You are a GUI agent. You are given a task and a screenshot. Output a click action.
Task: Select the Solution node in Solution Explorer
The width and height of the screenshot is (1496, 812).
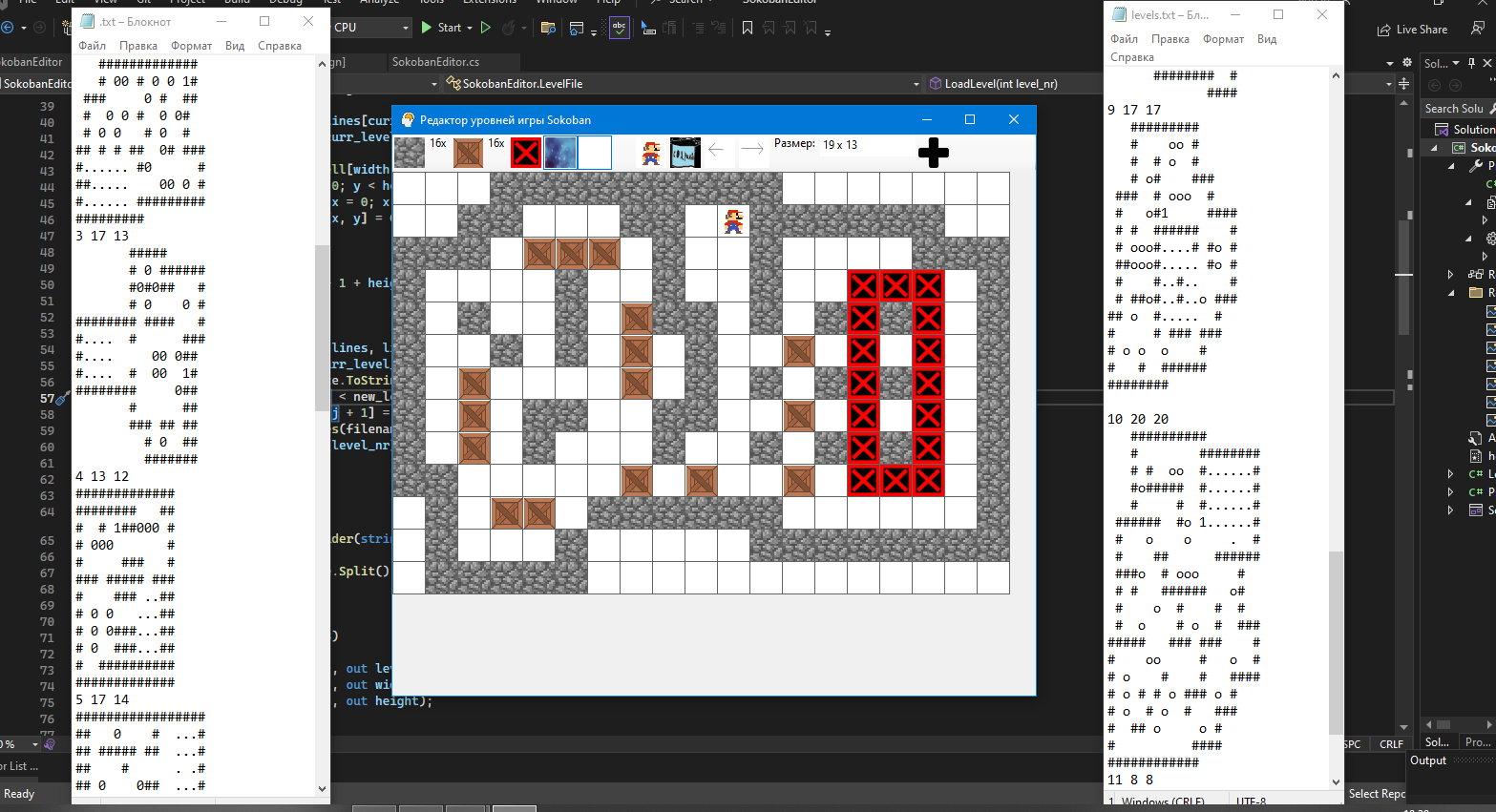pos(1464,130)
